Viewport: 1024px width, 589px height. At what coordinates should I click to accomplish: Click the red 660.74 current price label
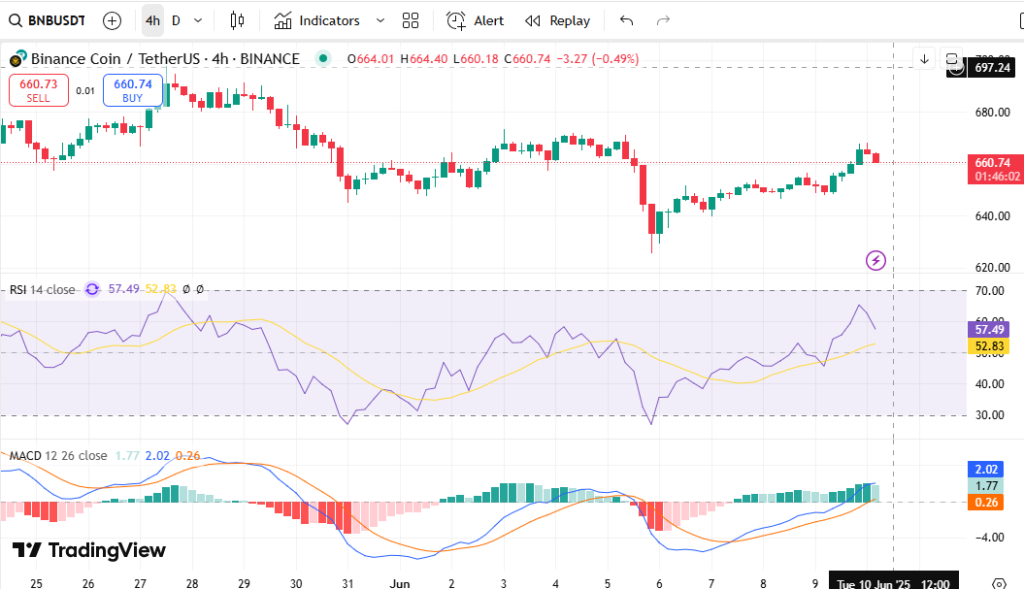[995, 169]
